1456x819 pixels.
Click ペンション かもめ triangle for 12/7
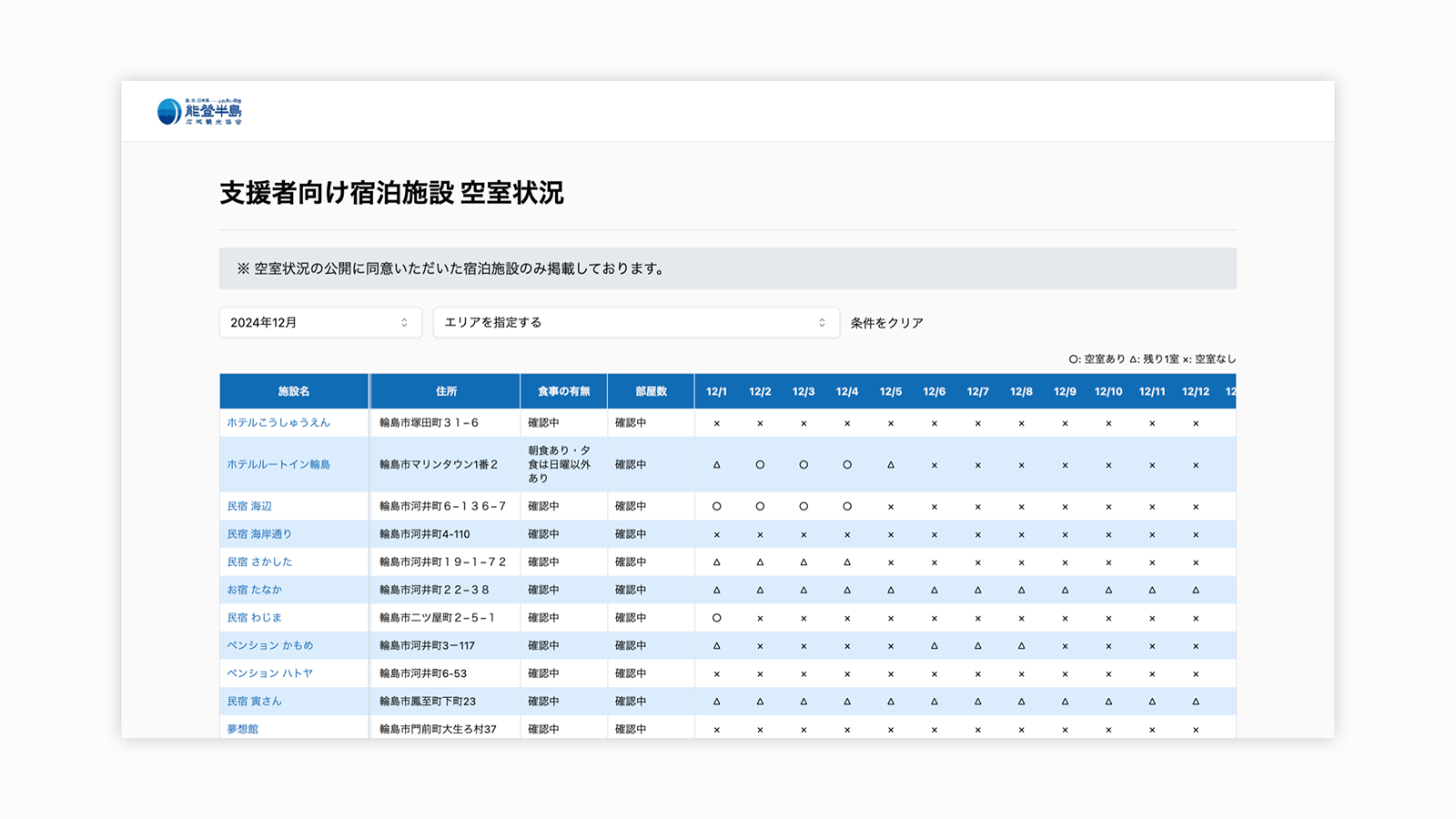pos(978,646)
